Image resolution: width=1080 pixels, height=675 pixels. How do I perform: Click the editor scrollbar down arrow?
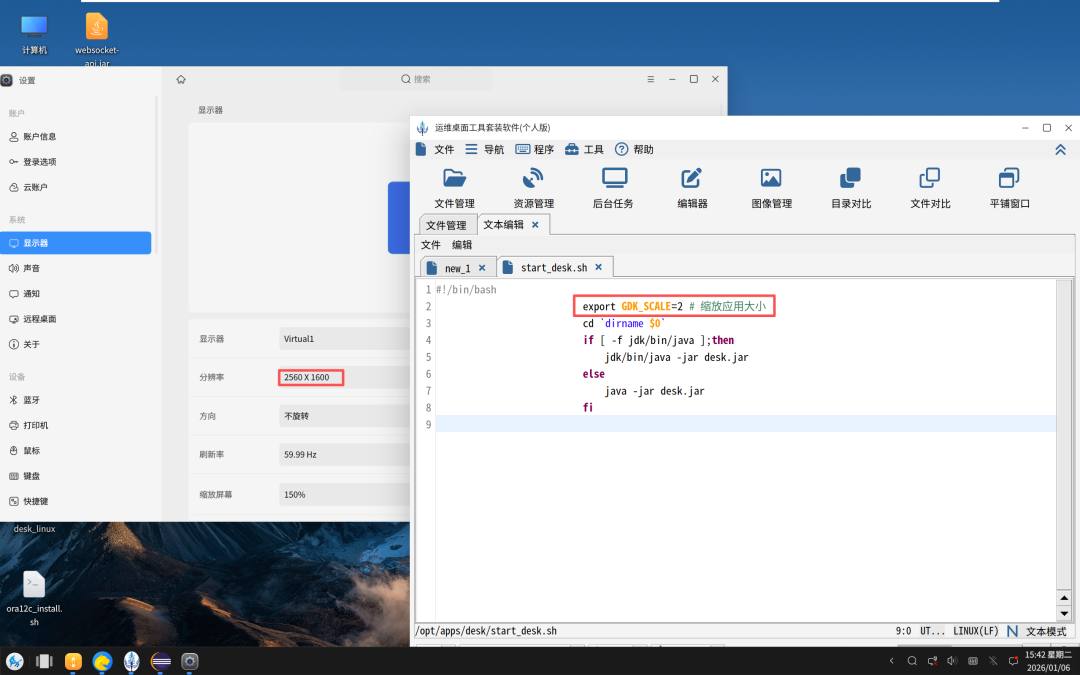[1063, 614]
